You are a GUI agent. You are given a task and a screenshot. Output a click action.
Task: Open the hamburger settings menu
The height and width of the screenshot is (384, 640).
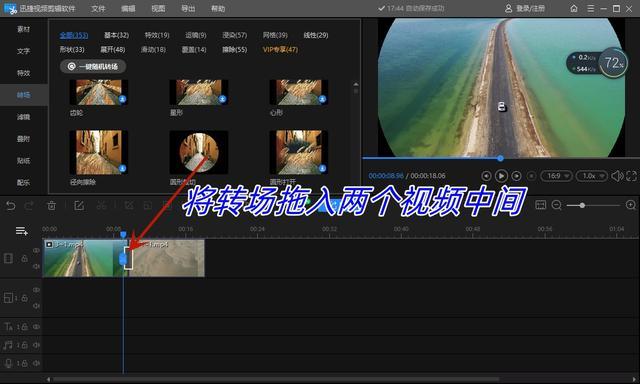(x=591, y=9)
